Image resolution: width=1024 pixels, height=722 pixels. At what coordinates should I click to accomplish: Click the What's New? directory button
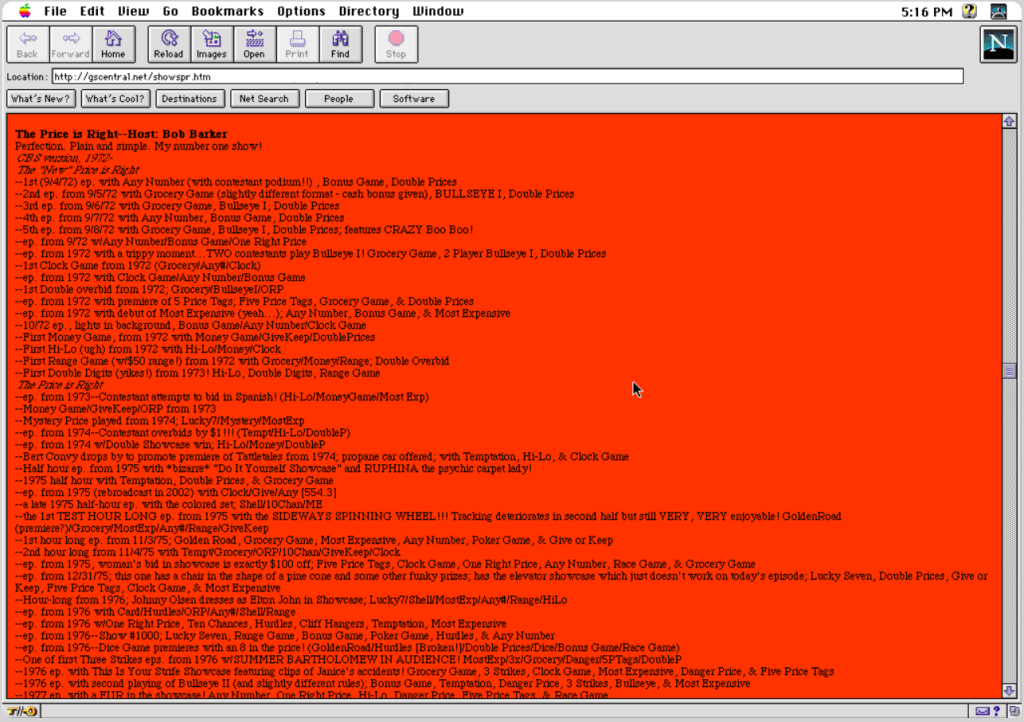40,98
